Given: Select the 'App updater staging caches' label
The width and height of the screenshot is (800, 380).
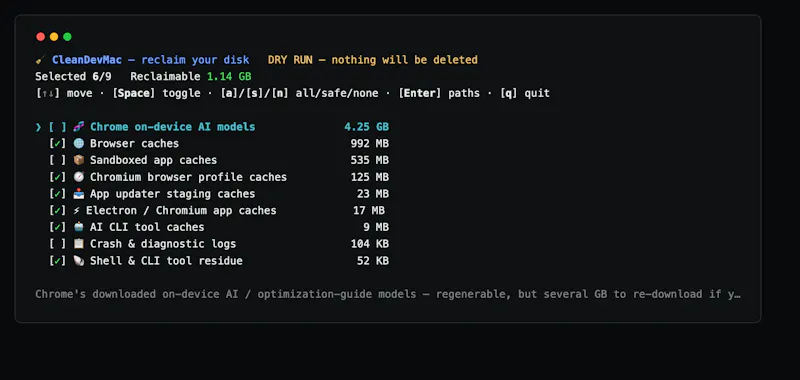Looking at the screenshot, I should [172, 194].
